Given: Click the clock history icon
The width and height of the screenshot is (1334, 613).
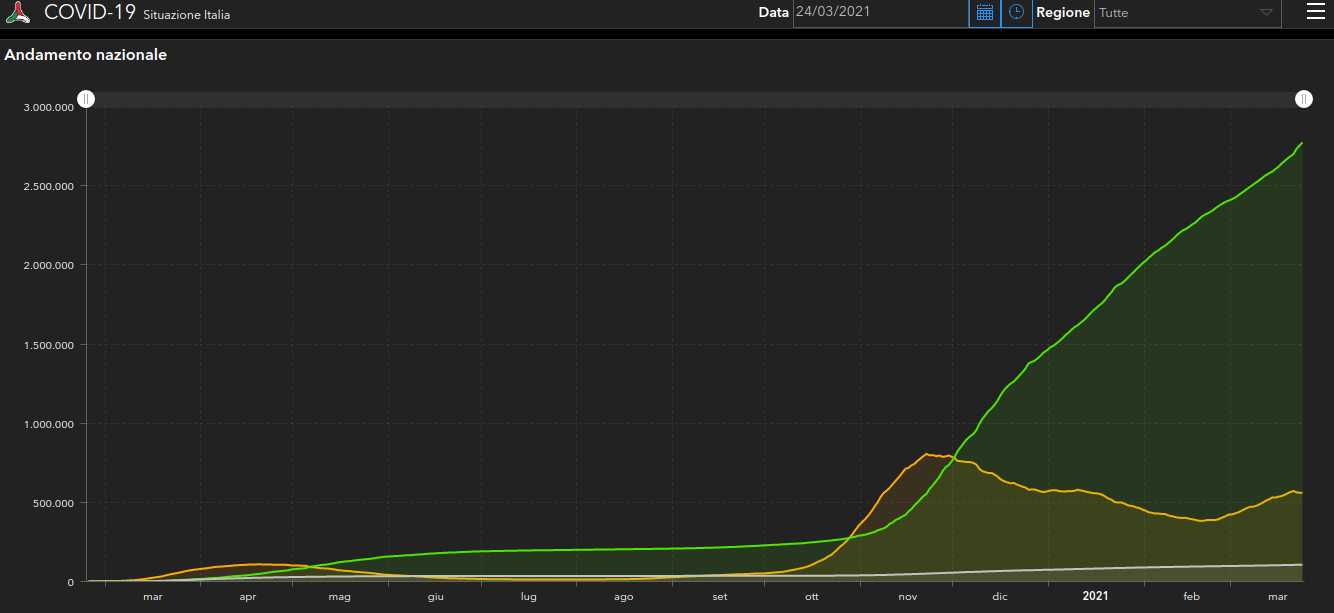Looking at the screenshot, I should [x=1016, y=13].
